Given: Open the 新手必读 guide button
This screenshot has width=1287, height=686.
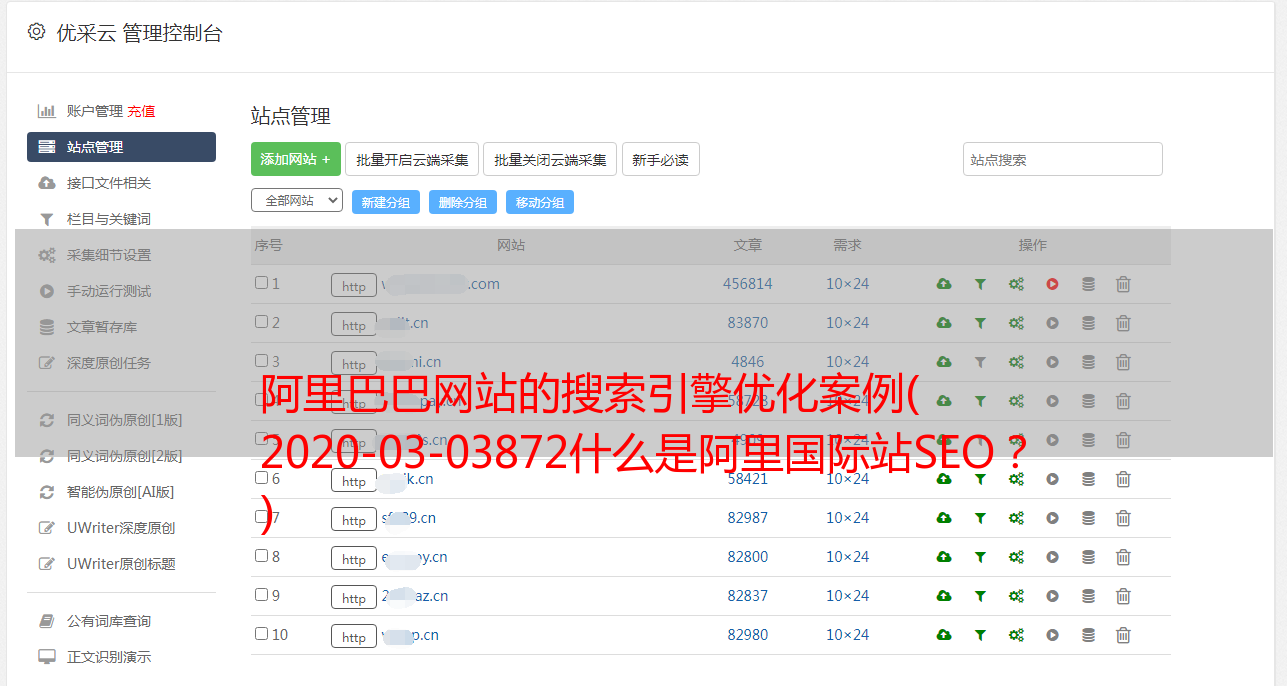Looking at the screenshot, I should click(661, 159).
